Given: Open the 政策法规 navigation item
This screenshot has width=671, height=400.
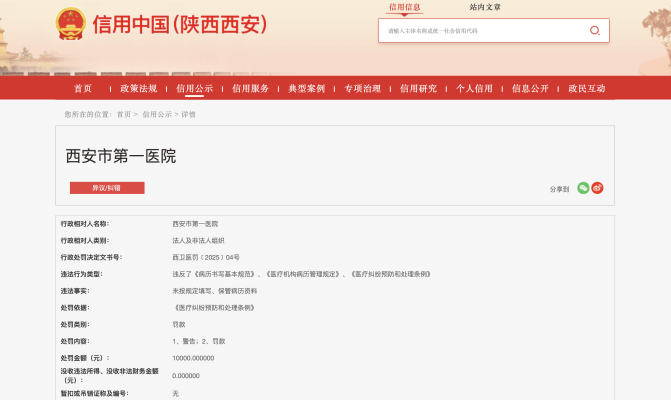Looking at the screenshot, I should tap(139, 89).
